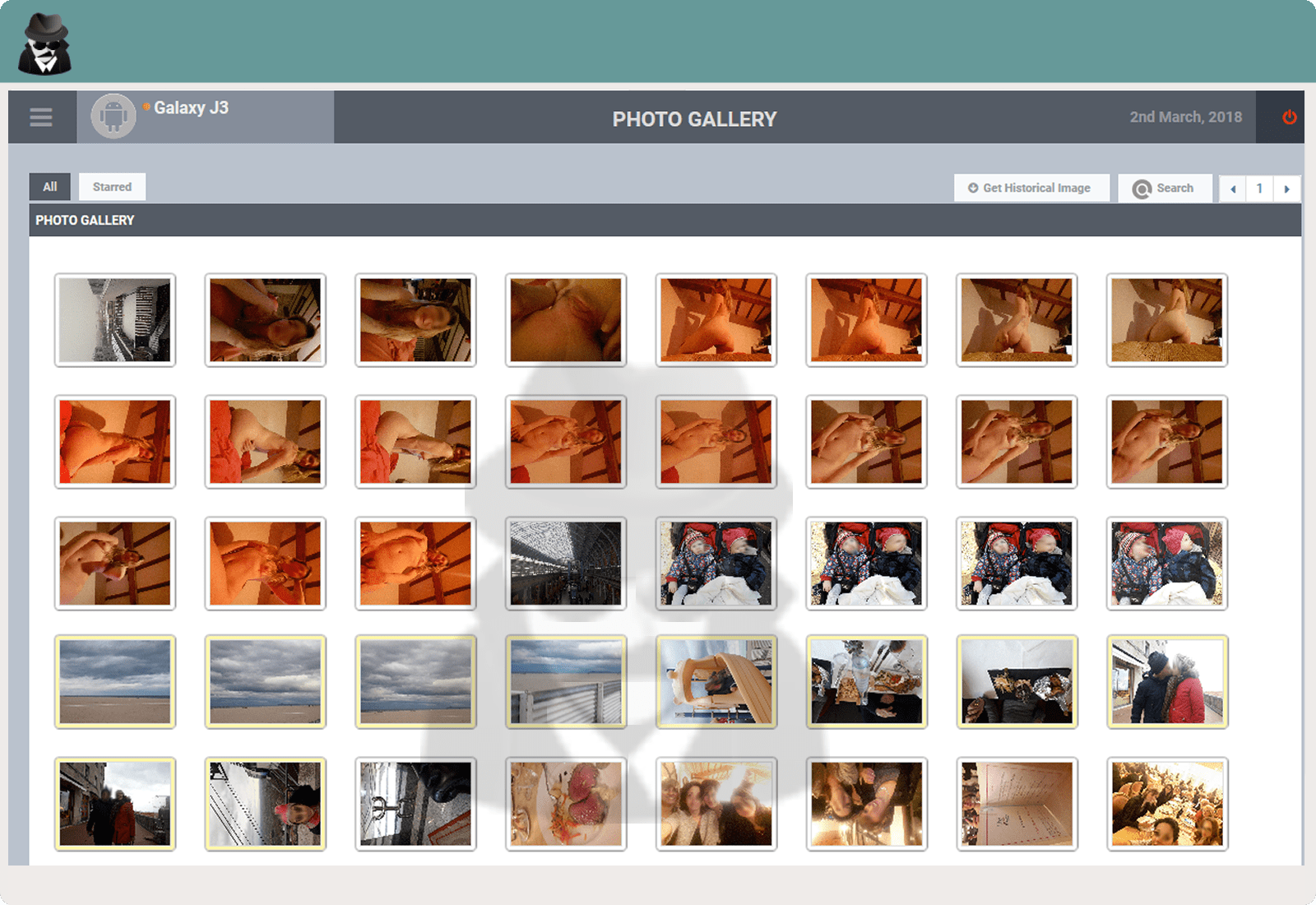Select the plated restaurant food photo
1316x905 pixels.
click(x=566, y=803)
